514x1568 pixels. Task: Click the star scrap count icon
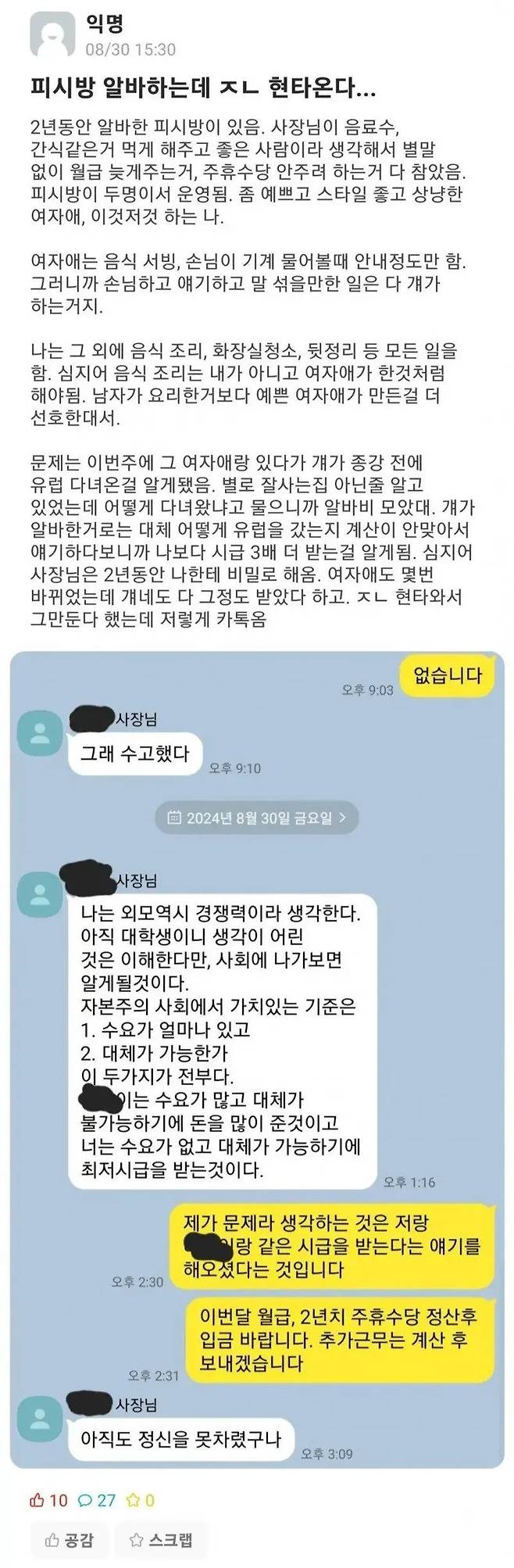pyautogui.click(x=134, y=1500)
